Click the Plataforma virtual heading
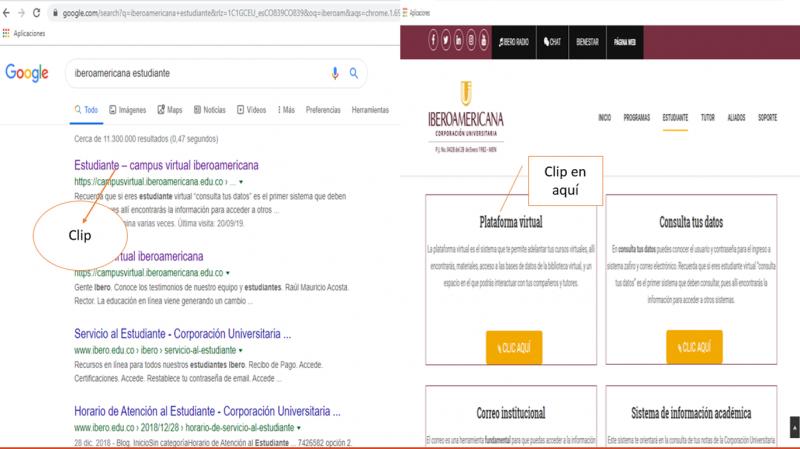This screenshot has width=800, height=449. [x=511, y=222]
